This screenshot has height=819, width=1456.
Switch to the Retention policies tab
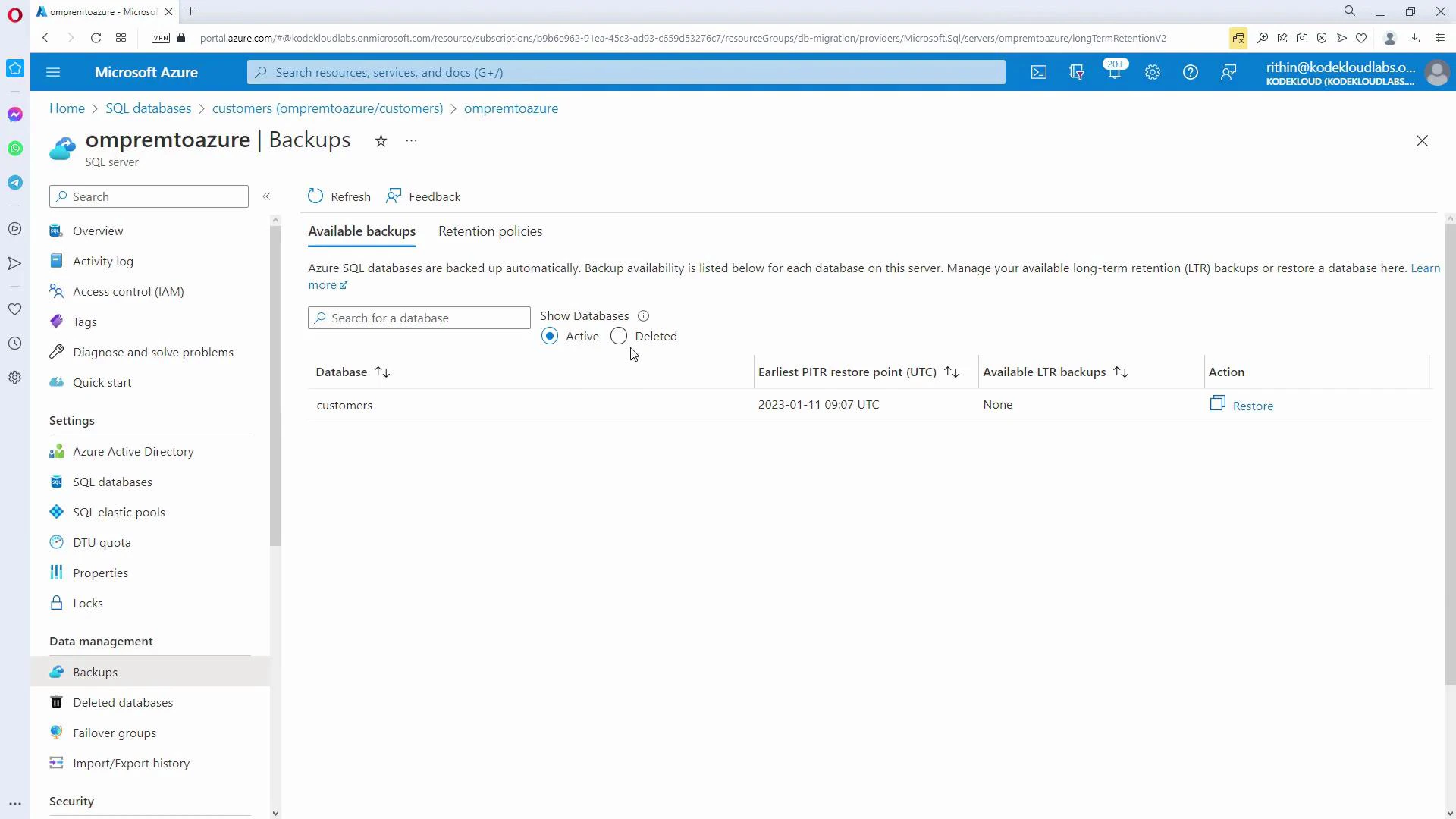click(490, 231)
